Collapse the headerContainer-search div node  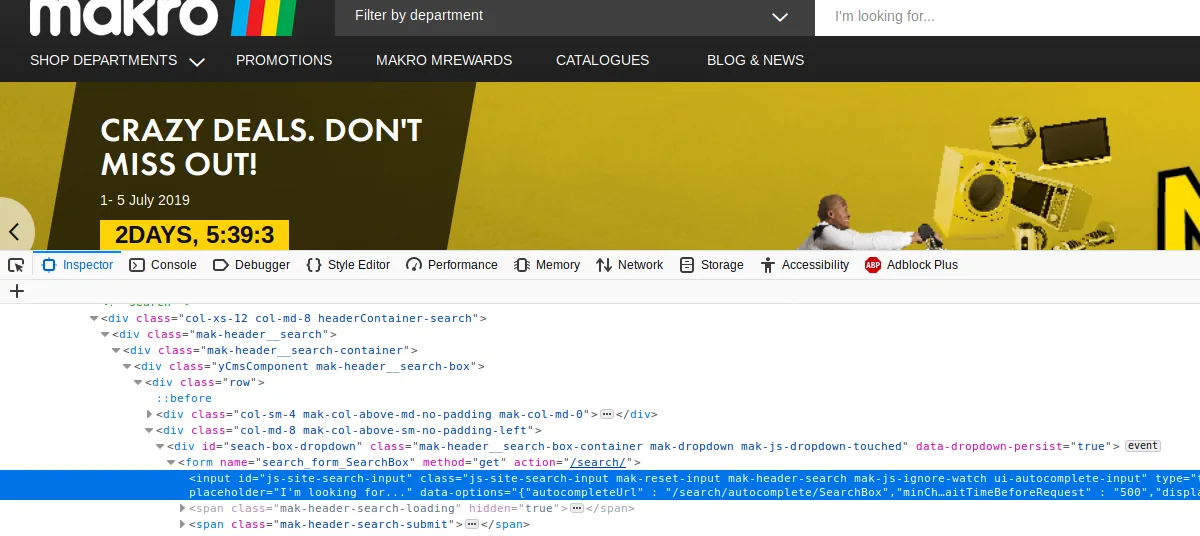94,318
